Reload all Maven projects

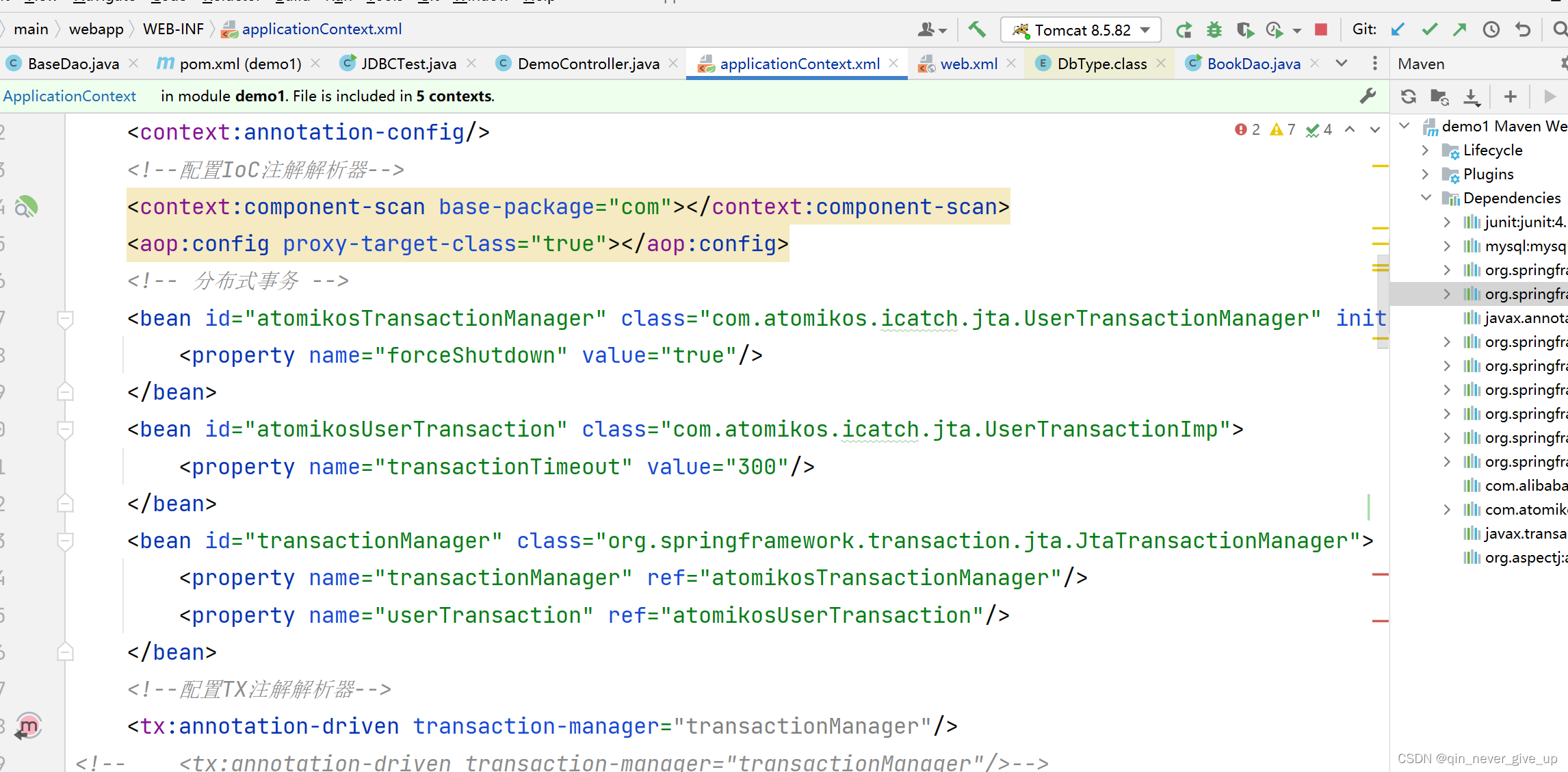[x=1409, y=96]
